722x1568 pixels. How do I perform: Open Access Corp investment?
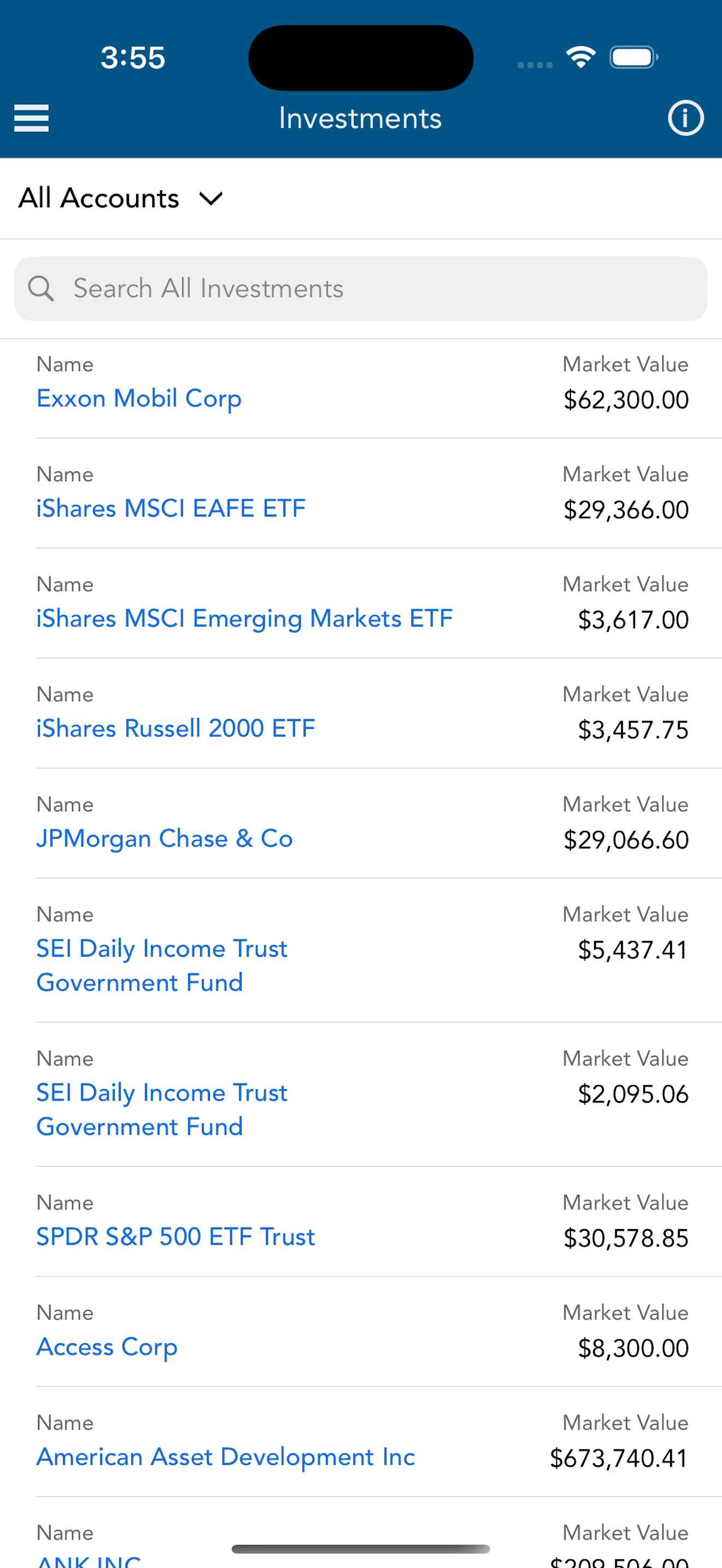(107, 1348)
